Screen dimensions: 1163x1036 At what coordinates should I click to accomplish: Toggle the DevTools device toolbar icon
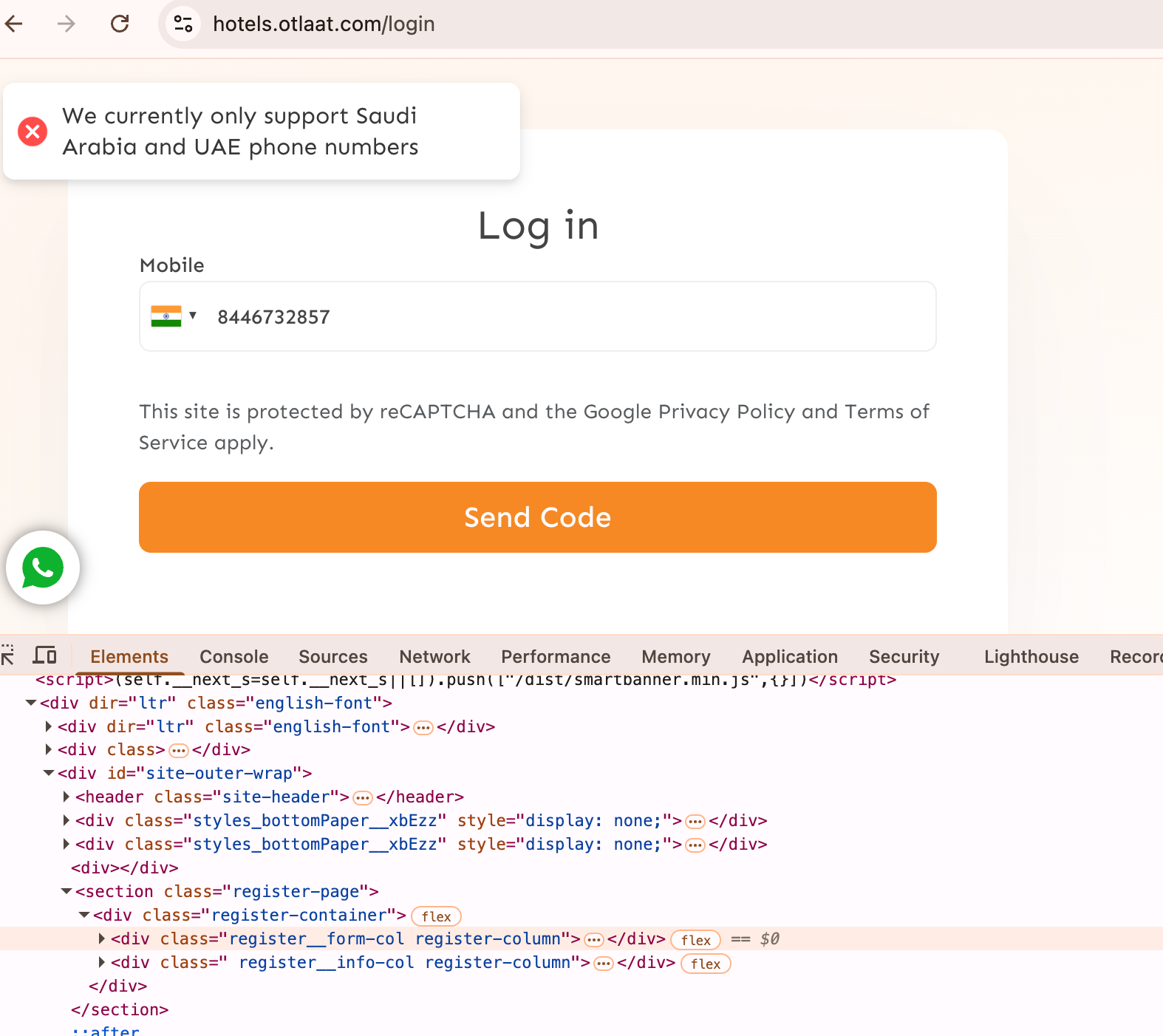[x=45, y=655]
